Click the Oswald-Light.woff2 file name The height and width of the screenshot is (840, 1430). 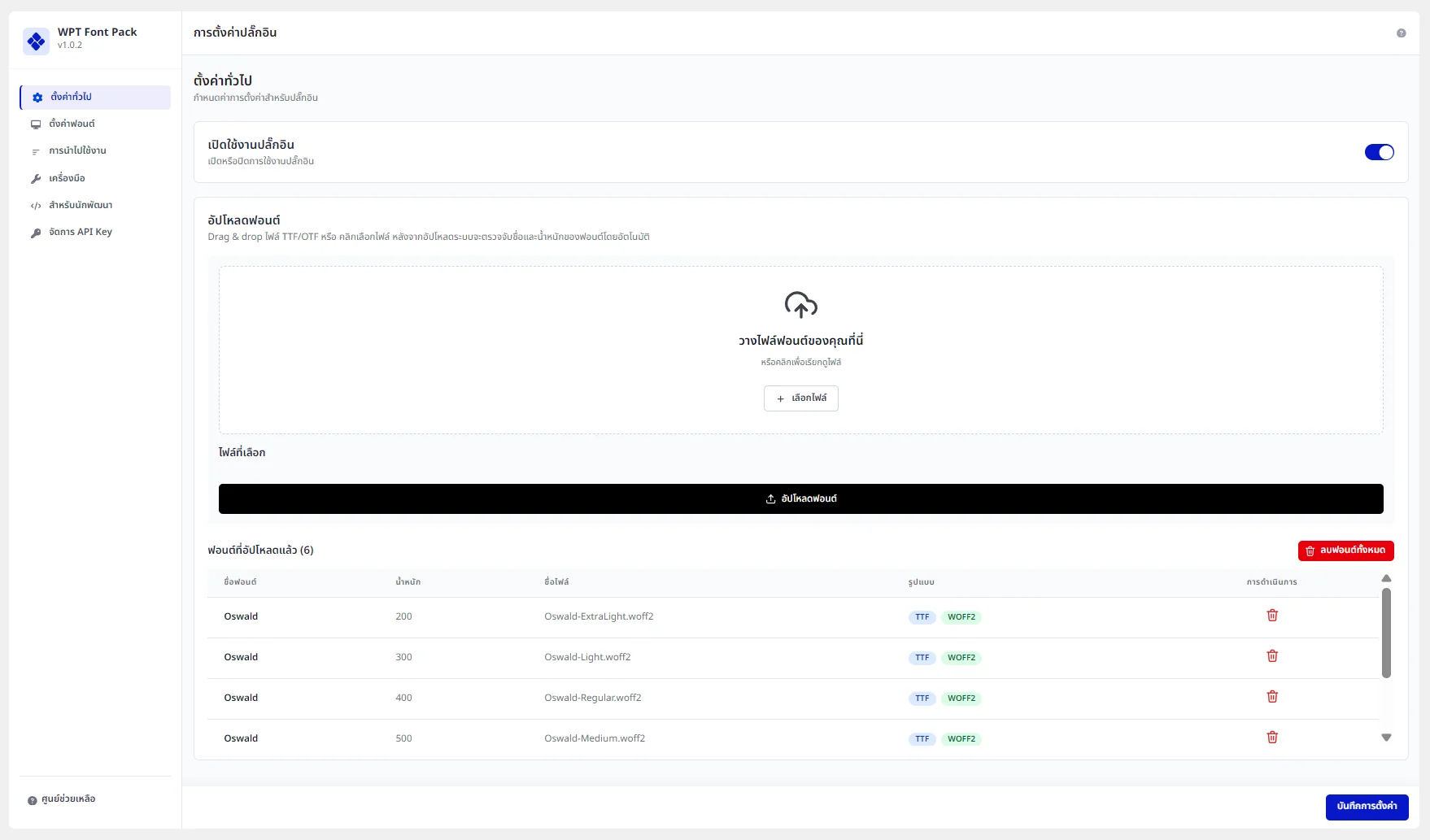(x=587, y=657)
